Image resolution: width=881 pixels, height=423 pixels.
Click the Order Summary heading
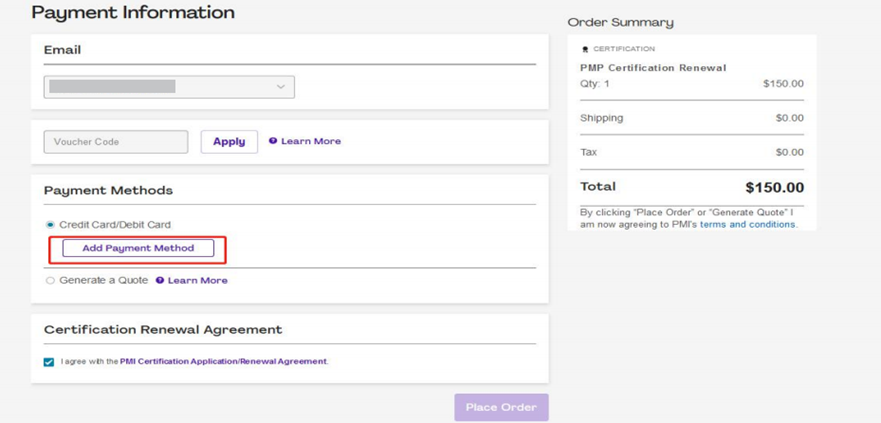[620, 22]
